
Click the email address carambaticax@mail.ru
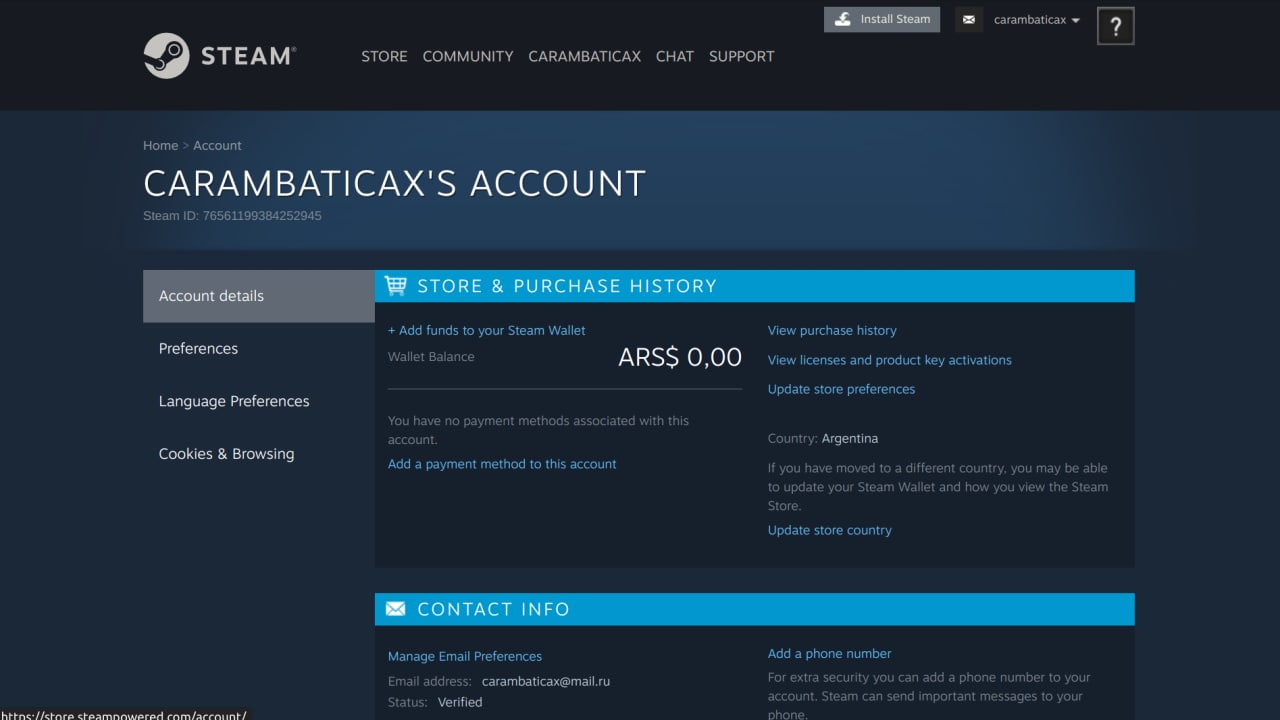tap(546, 681)
